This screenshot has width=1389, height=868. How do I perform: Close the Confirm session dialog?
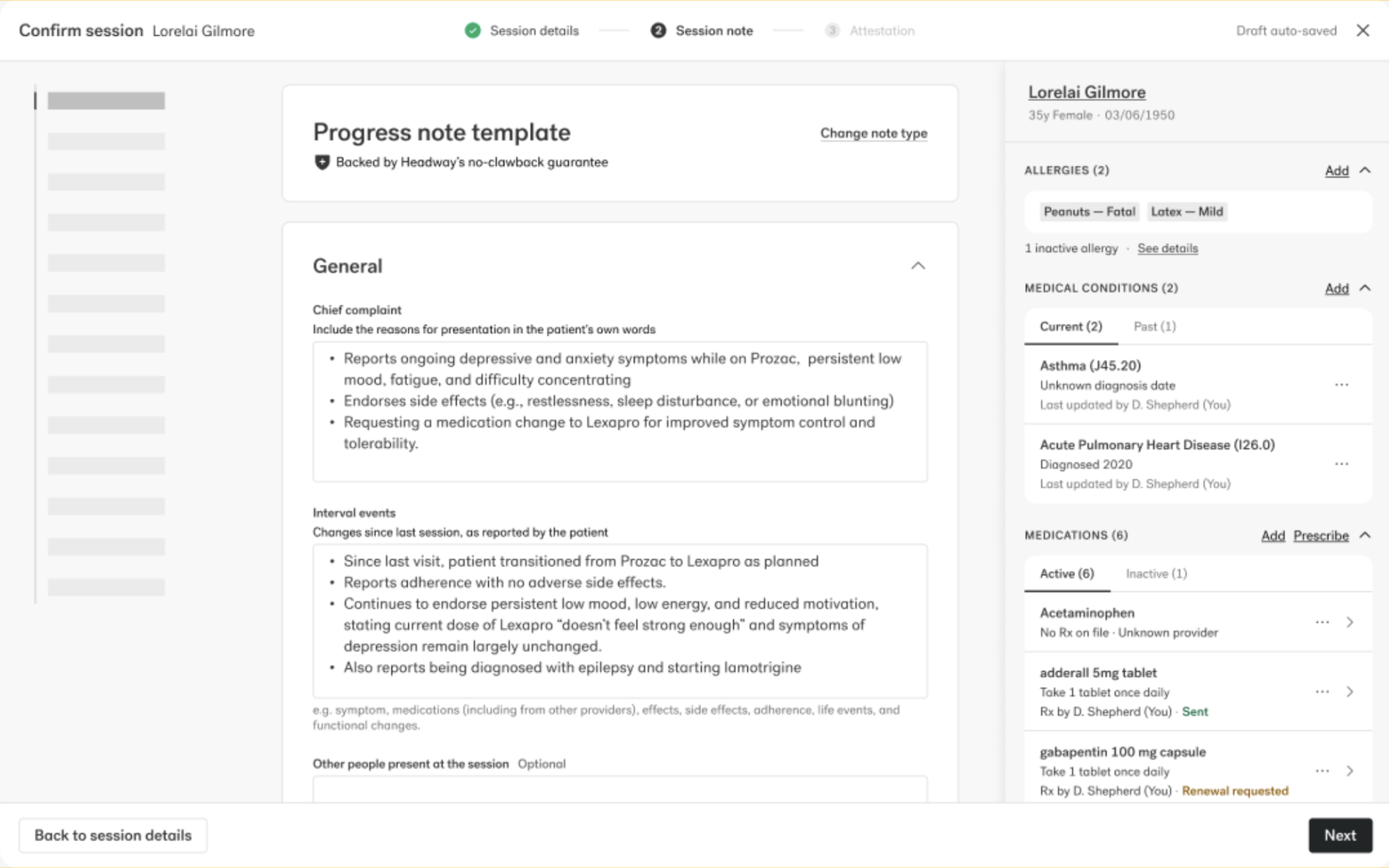click(1363, 31)
